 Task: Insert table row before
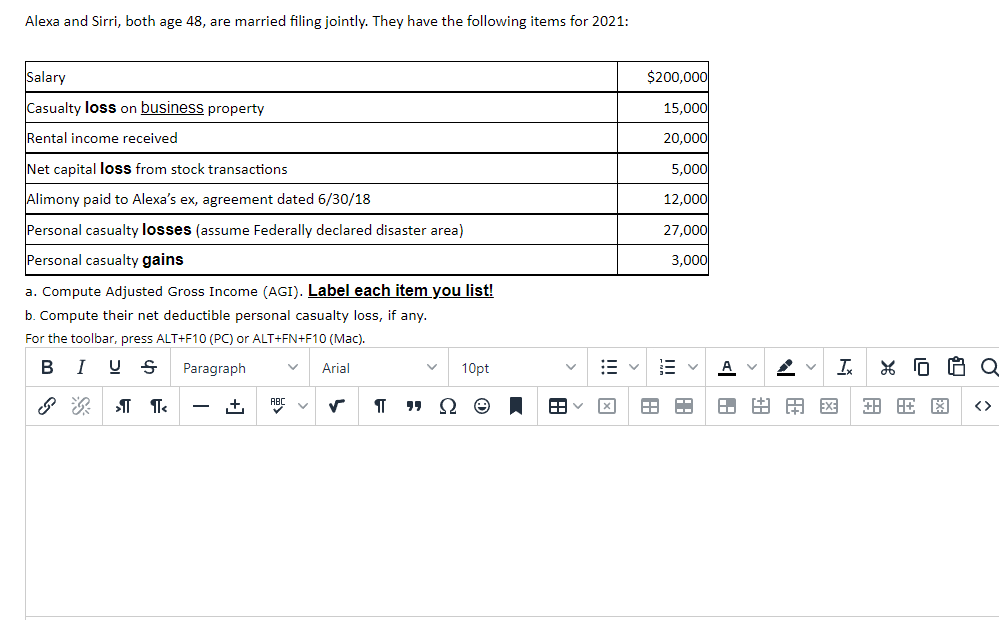click(761, 406)
